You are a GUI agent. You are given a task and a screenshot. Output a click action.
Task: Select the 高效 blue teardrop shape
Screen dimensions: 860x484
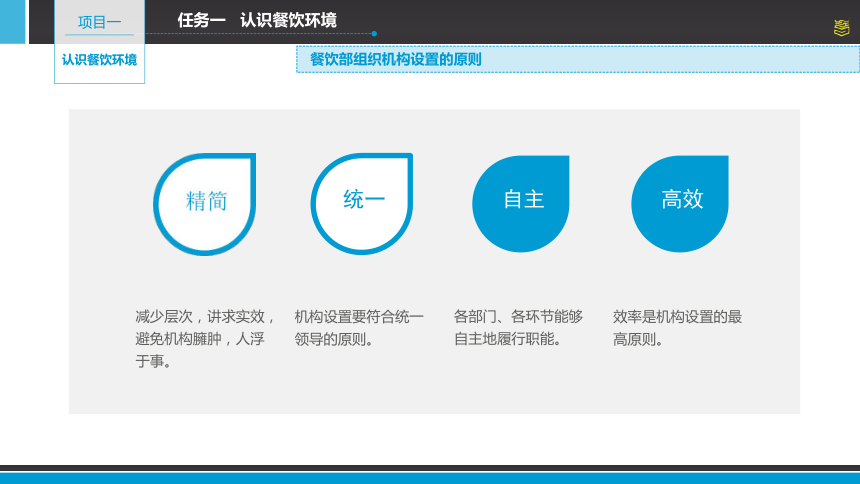(680, 204)
